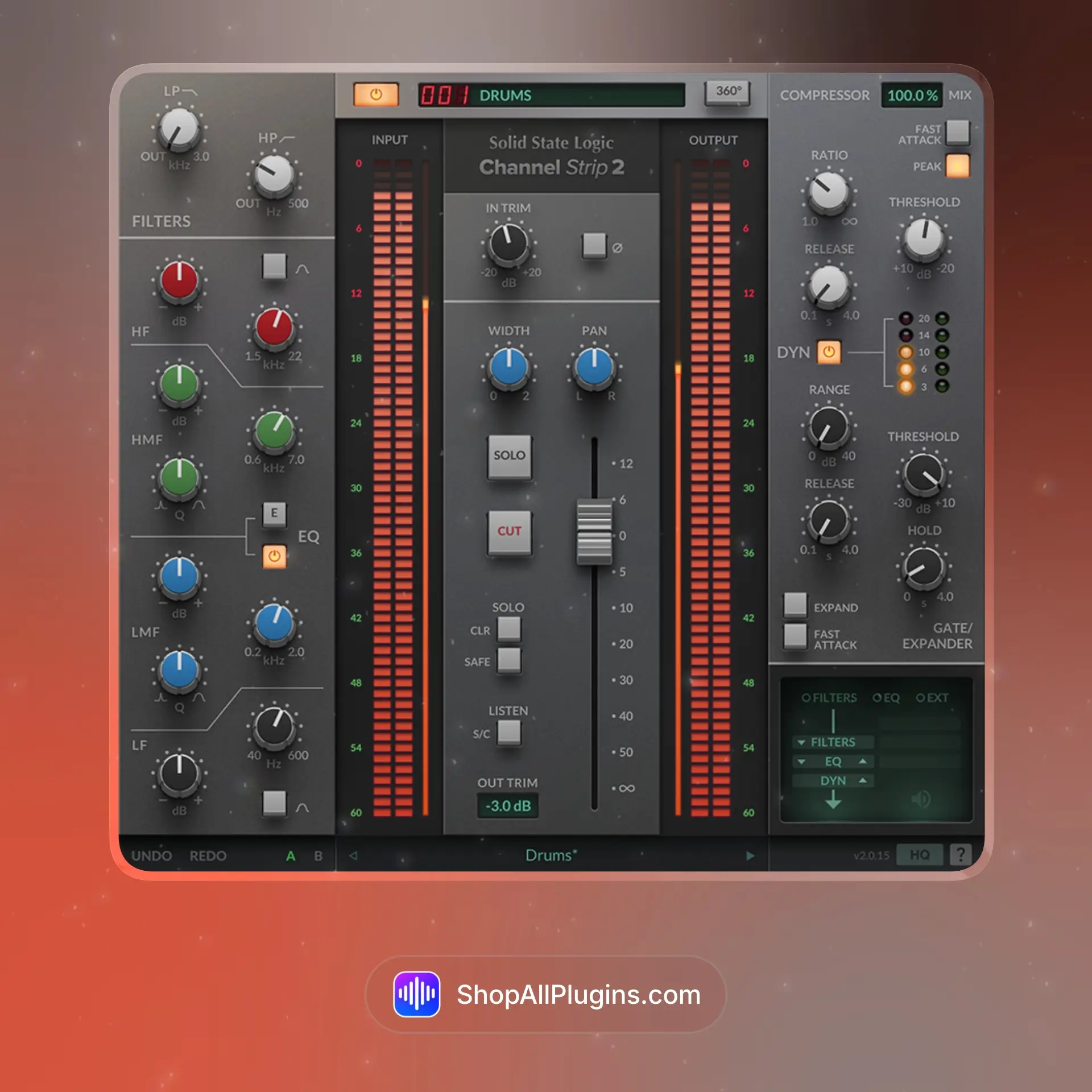Move the EQ routing block up
Screen dimensions: 1092x1092
point(863,761)
